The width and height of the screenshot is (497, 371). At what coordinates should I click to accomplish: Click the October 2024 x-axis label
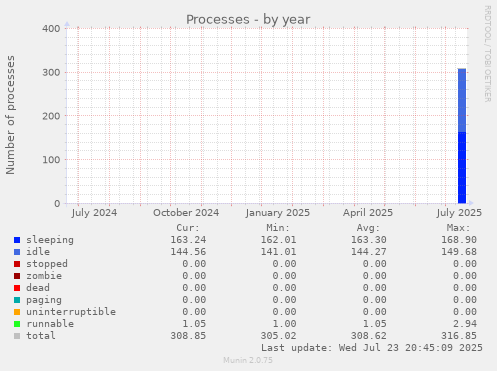(x=186, y=213)
